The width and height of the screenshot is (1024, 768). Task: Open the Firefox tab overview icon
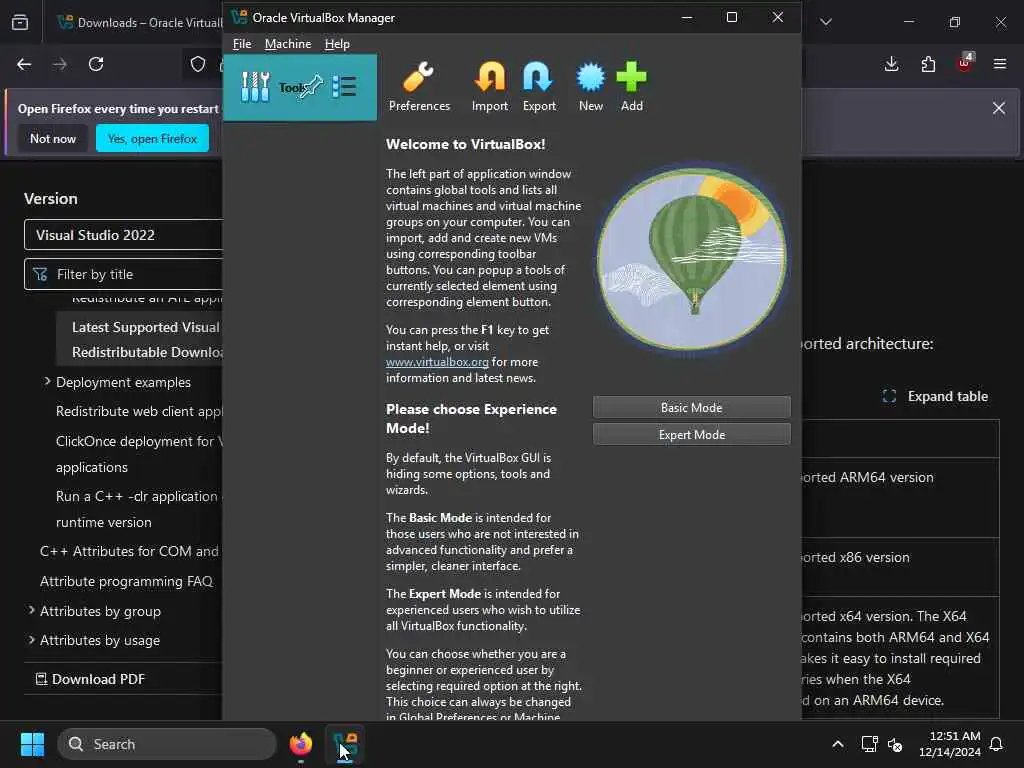[20, 22]
